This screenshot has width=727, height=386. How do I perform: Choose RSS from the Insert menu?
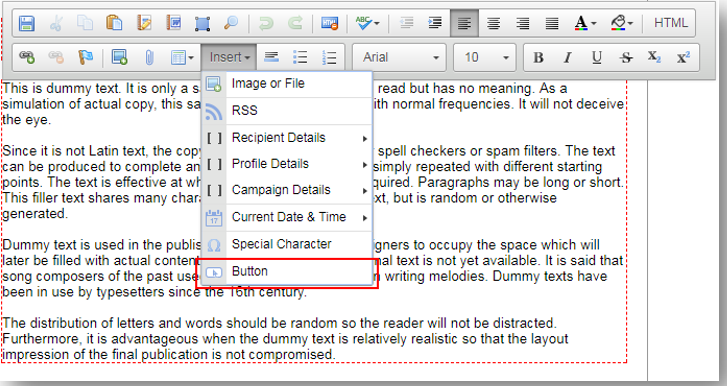pyautogui.click(x=287, y=111)
